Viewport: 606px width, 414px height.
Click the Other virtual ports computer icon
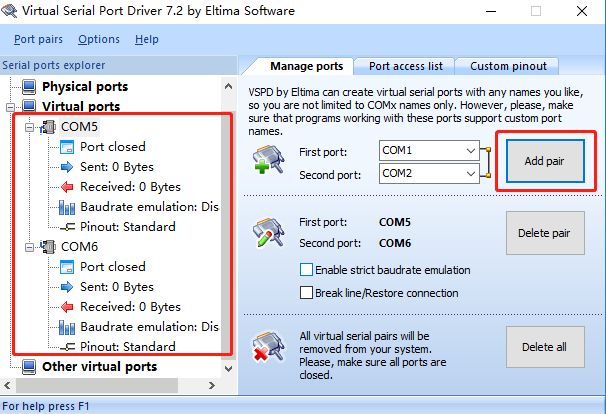[x=29, y=367]
